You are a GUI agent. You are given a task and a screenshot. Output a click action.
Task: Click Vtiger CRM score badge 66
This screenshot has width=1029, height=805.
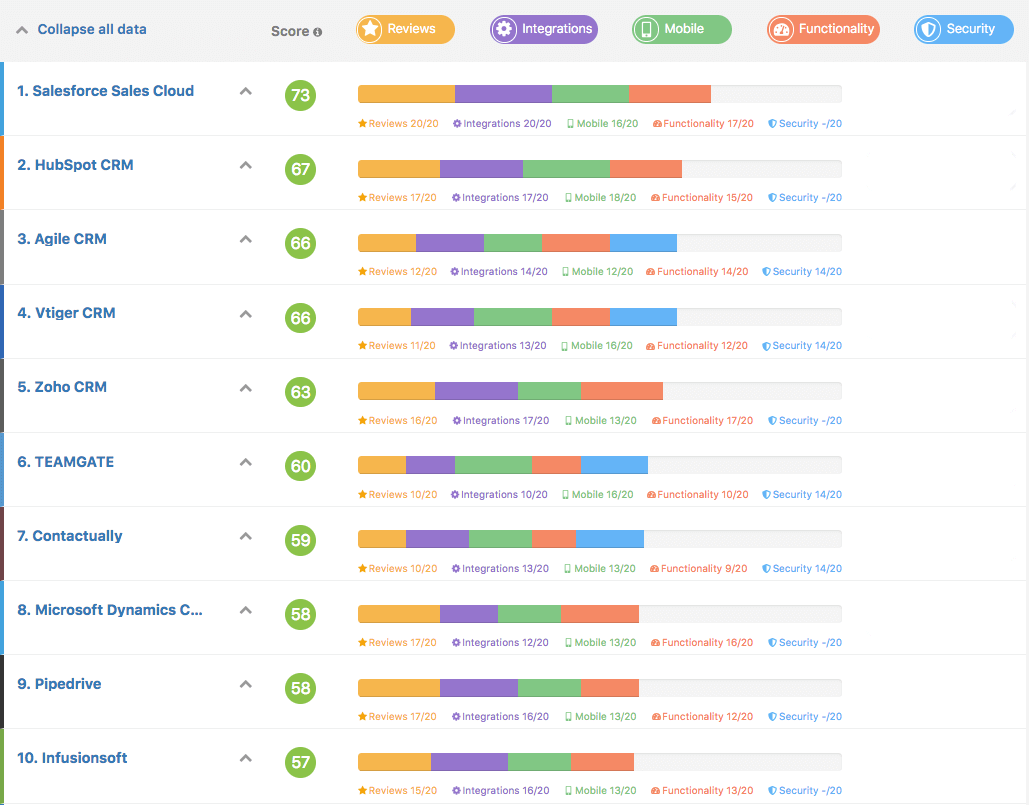[301, 318]
